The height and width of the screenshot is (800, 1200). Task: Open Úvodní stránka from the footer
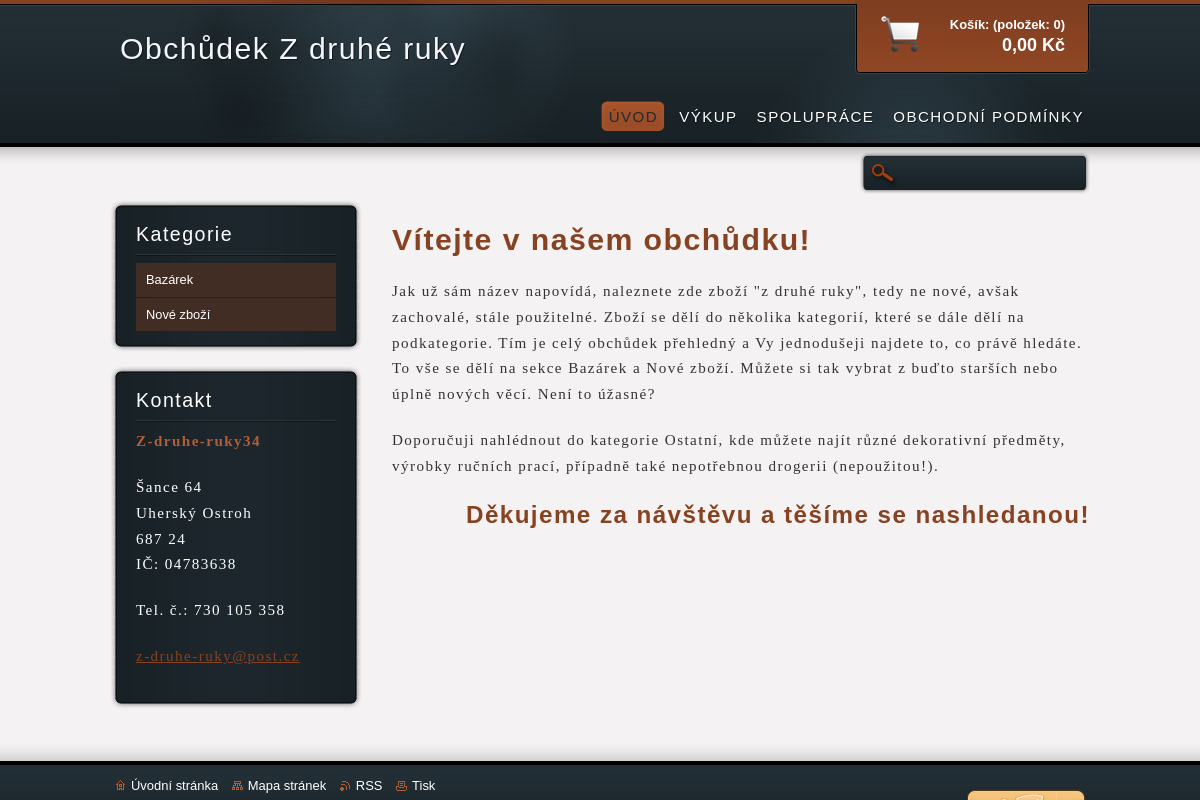pyautogui.click(x=175, y=785)
